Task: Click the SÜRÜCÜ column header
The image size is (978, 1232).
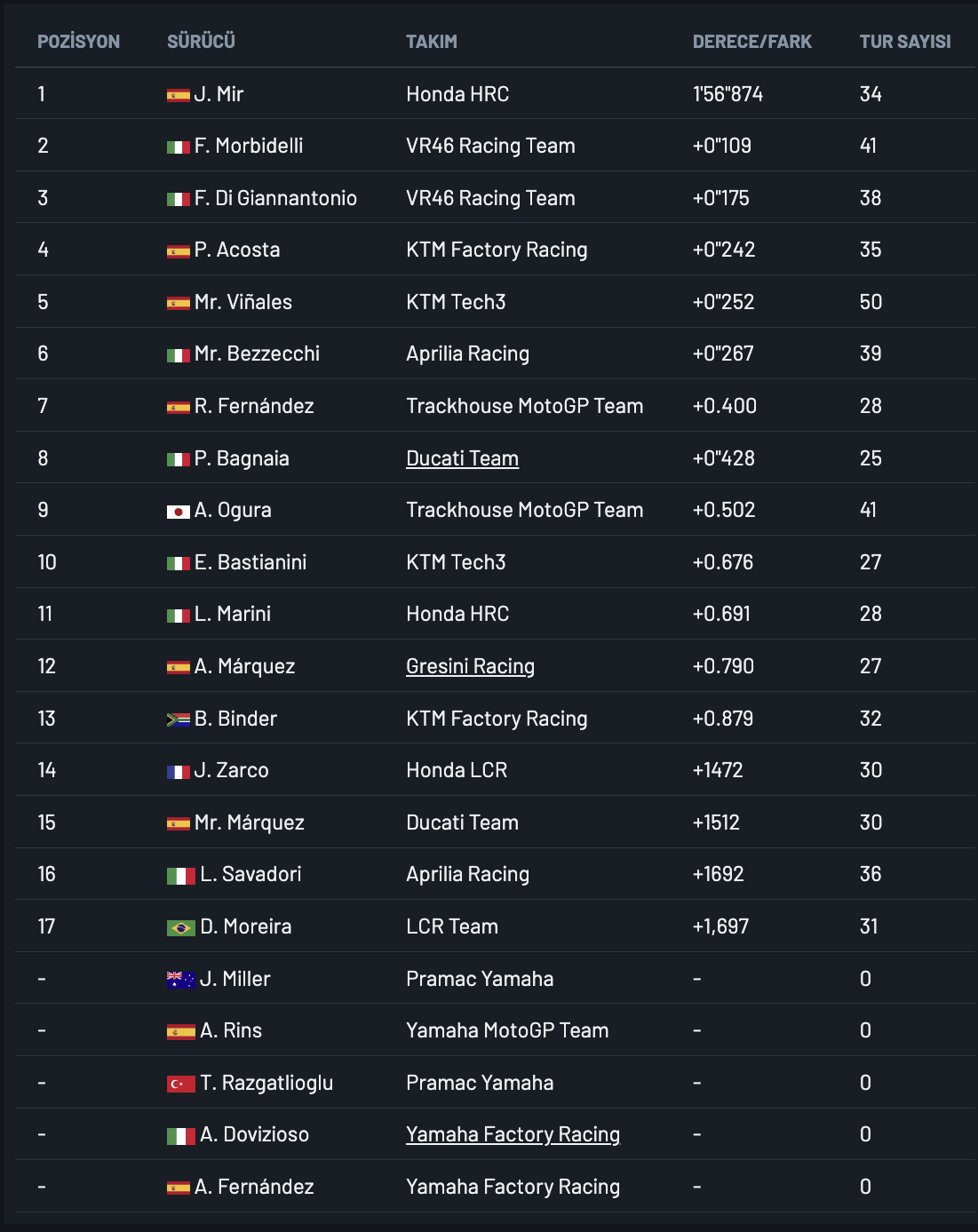Action: (201, 42)
